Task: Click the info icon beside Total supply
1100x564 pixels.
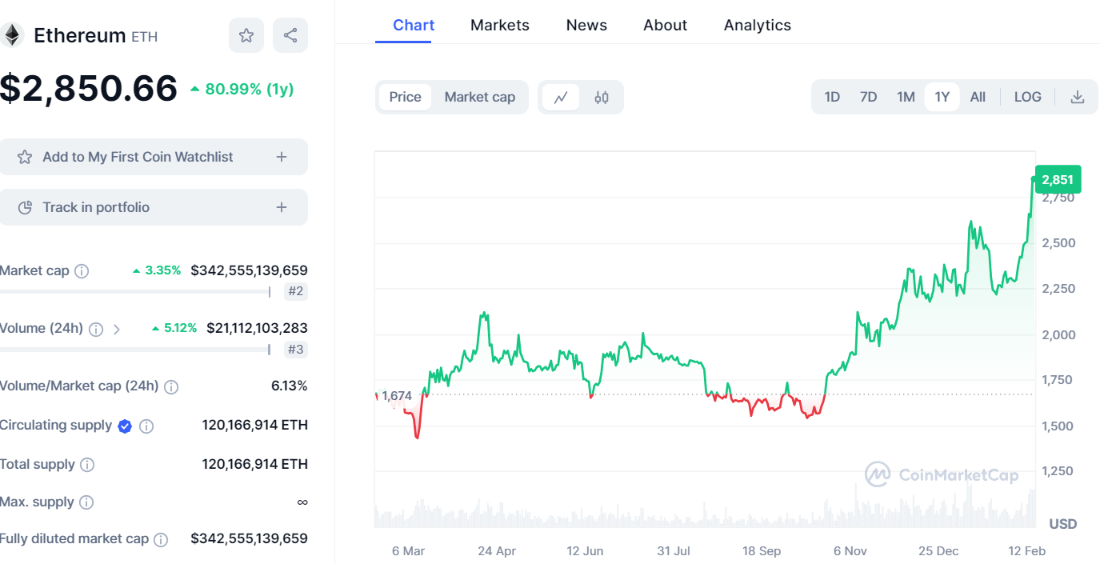Action: point(87,465)
